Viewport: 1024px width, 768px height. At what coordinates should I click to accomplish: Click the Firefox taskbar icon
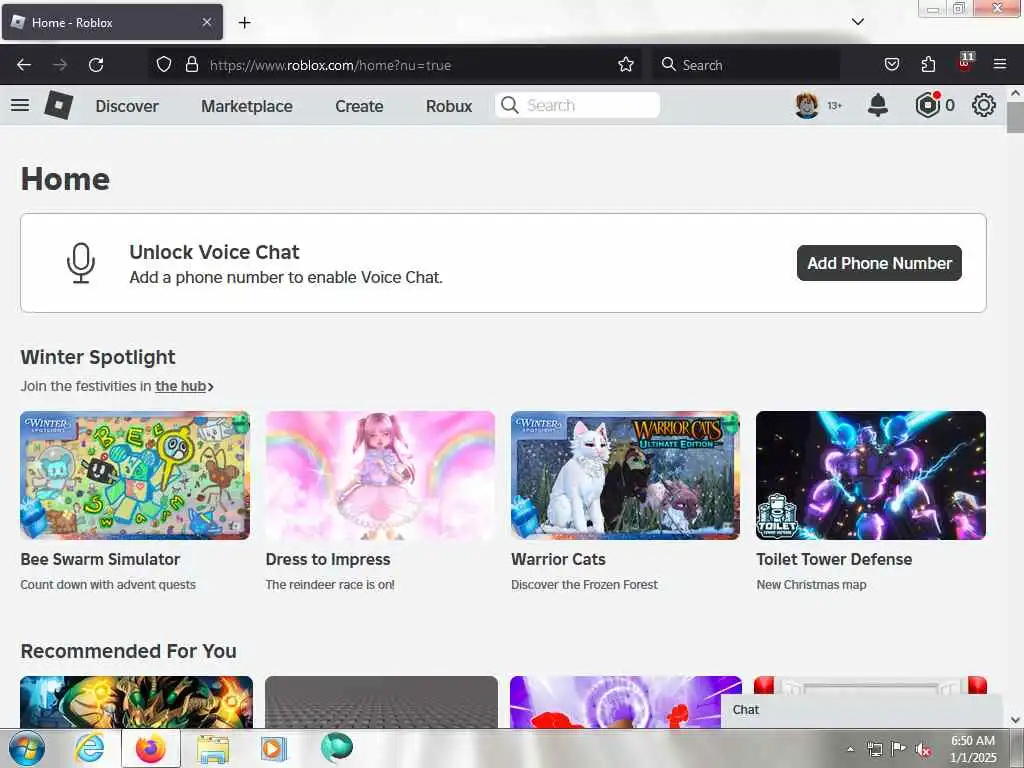[x=151, y=748]
